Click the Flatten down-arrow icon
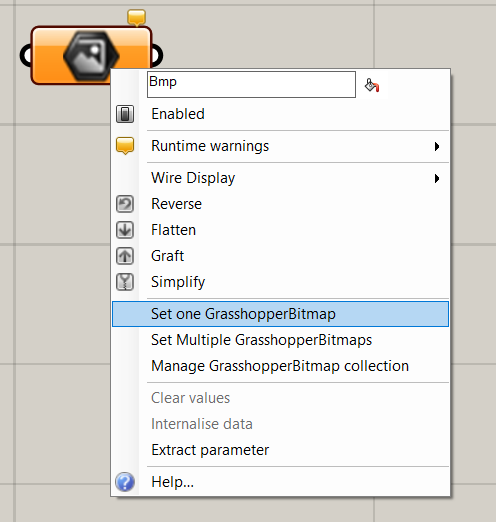 tap(125, 230)
